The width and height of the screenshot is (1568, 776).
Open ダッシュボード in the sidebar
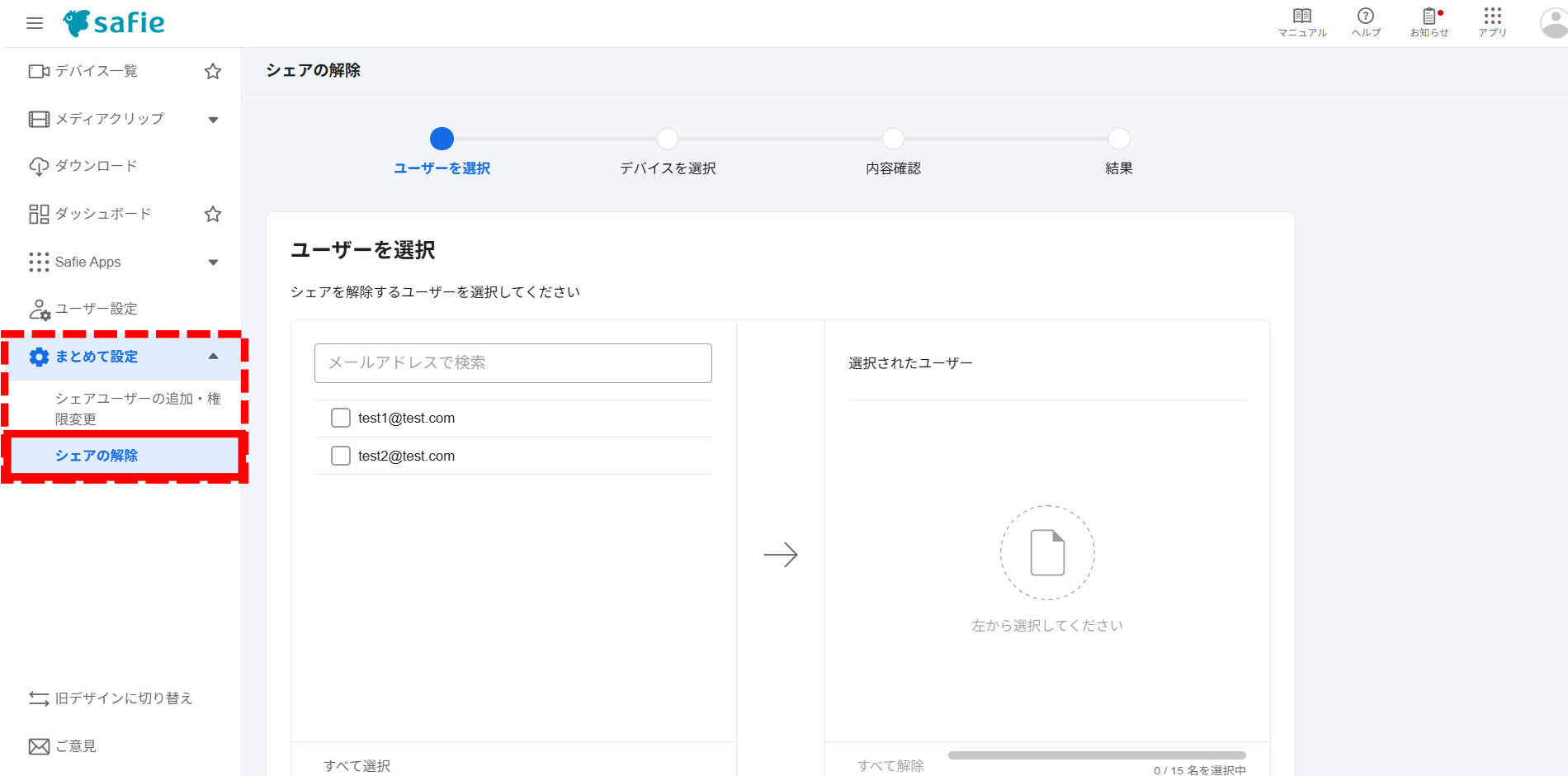coord(103,214)
